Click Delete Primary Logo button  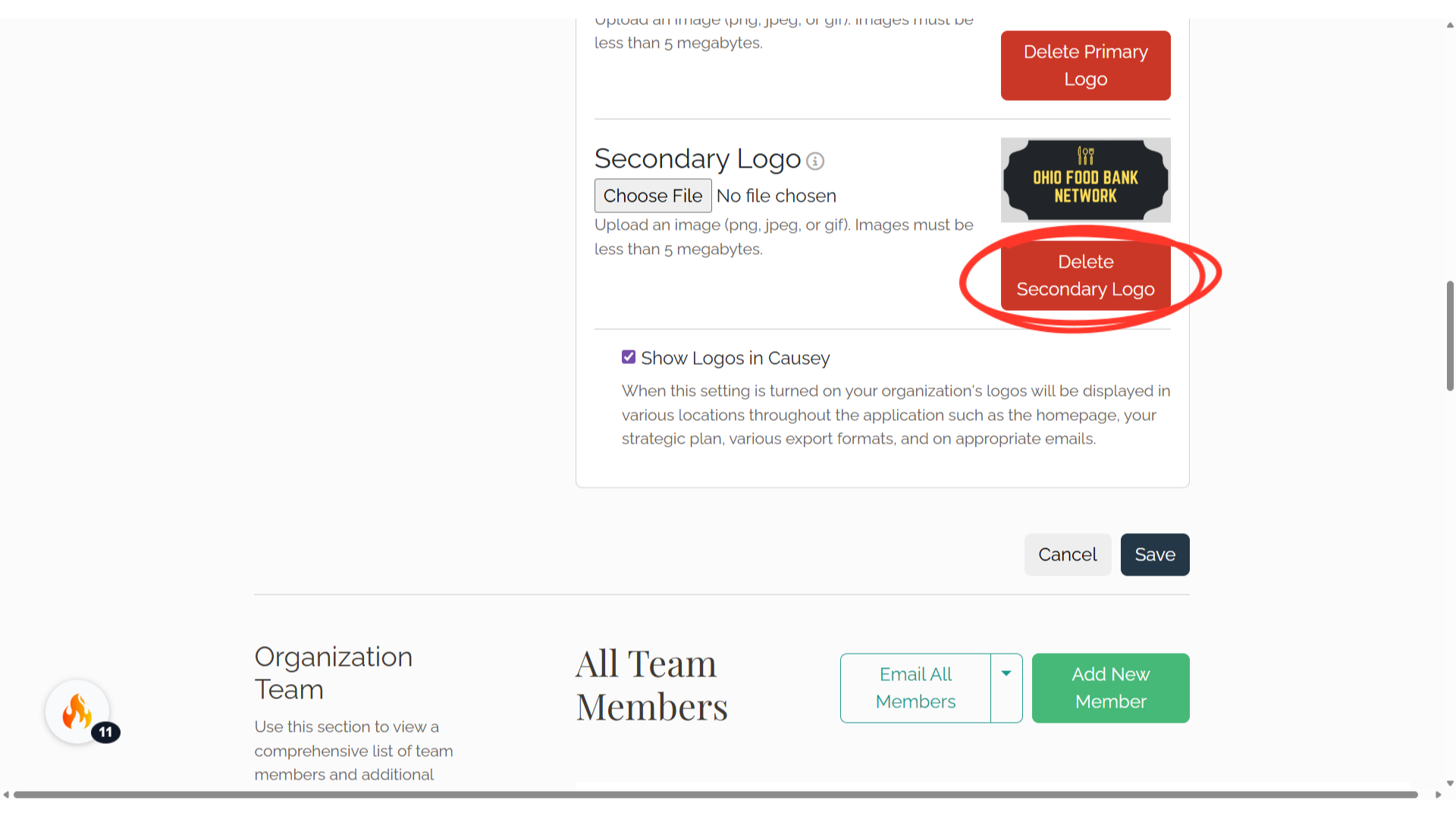pos(1085,65)
